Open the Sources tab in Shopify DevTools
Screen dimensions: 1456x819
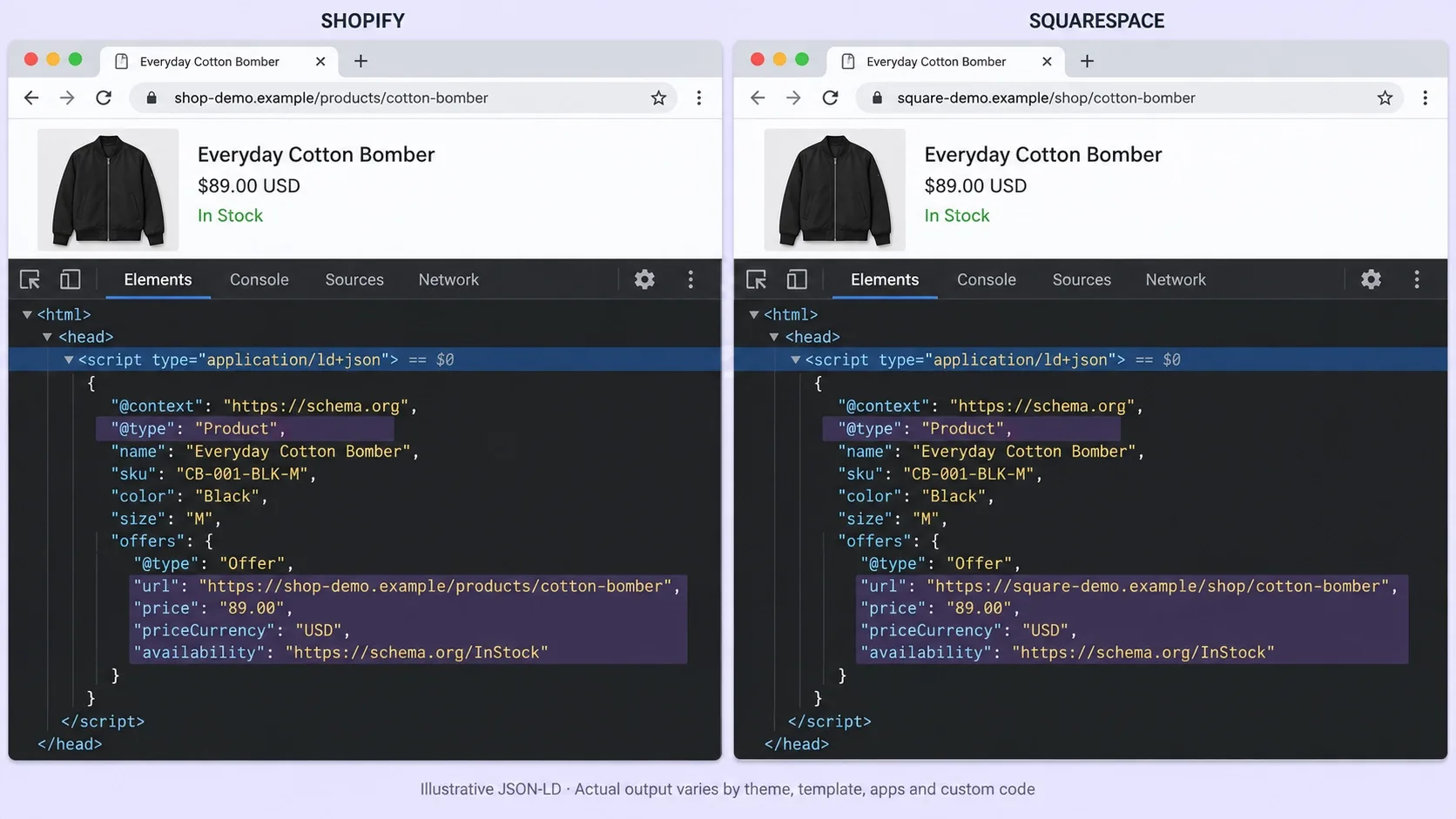(354, 279)
